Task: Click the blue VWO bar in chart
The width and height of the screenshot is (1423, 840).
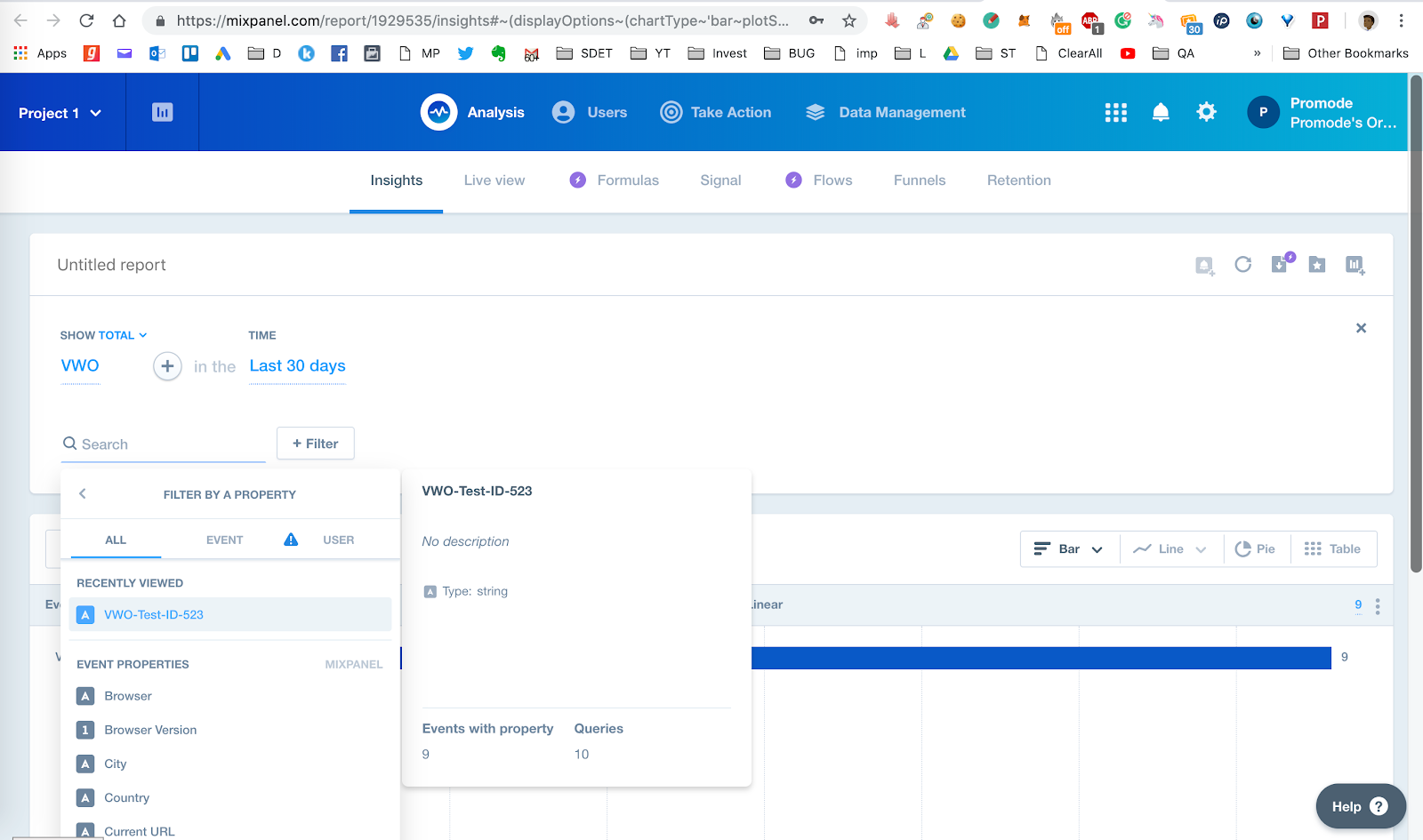Action: coord(1041,658)
